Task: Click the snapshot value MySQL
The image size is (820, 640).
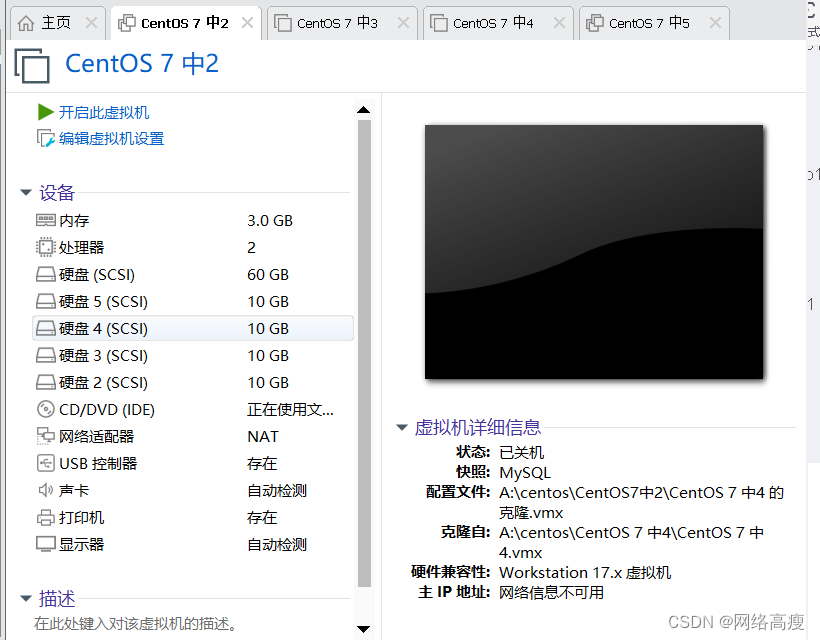Action: coord(525,473)
